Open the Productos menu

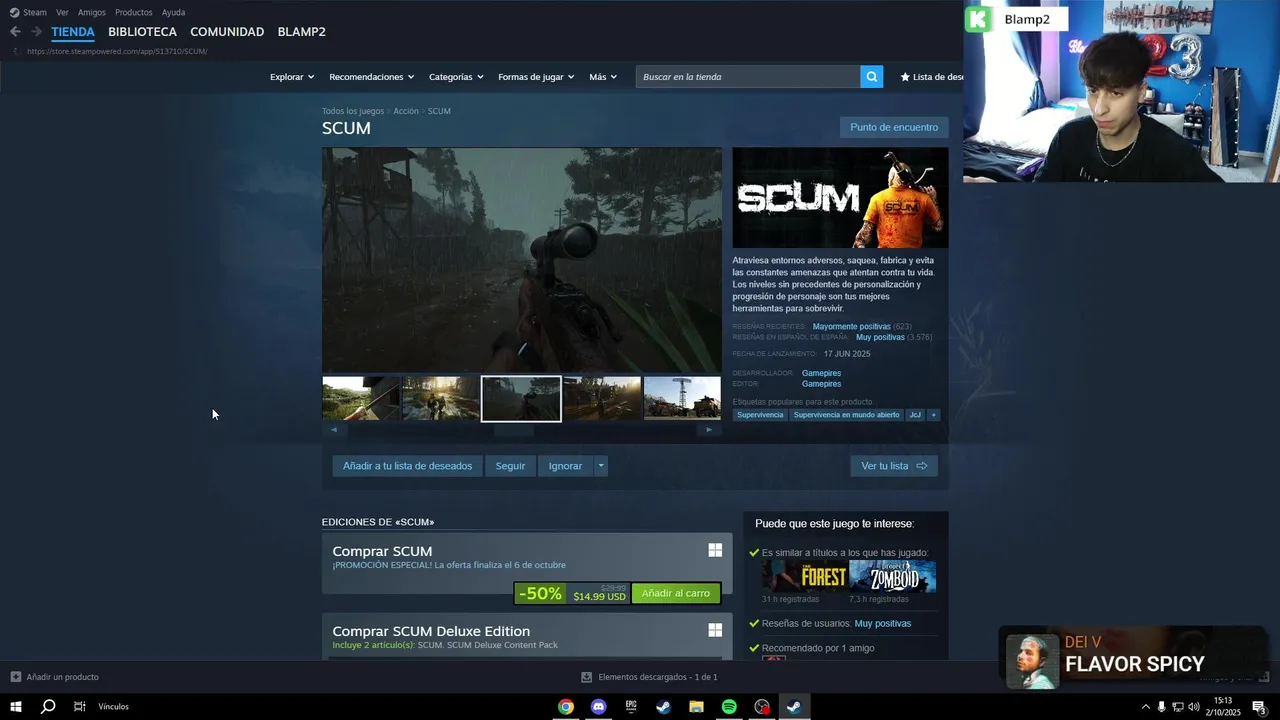coord(133,12)
